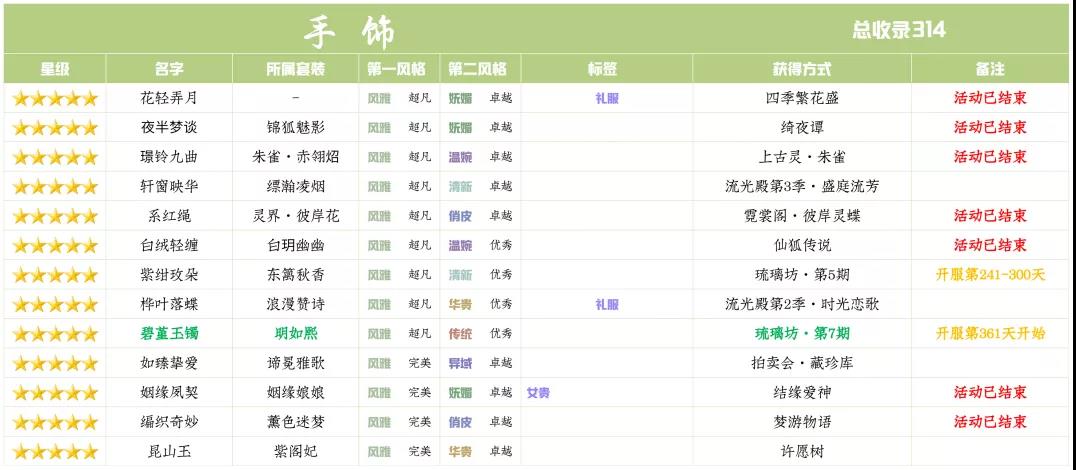Click the set name 浪漫赞诗
1076x470 pixels.
296,305
